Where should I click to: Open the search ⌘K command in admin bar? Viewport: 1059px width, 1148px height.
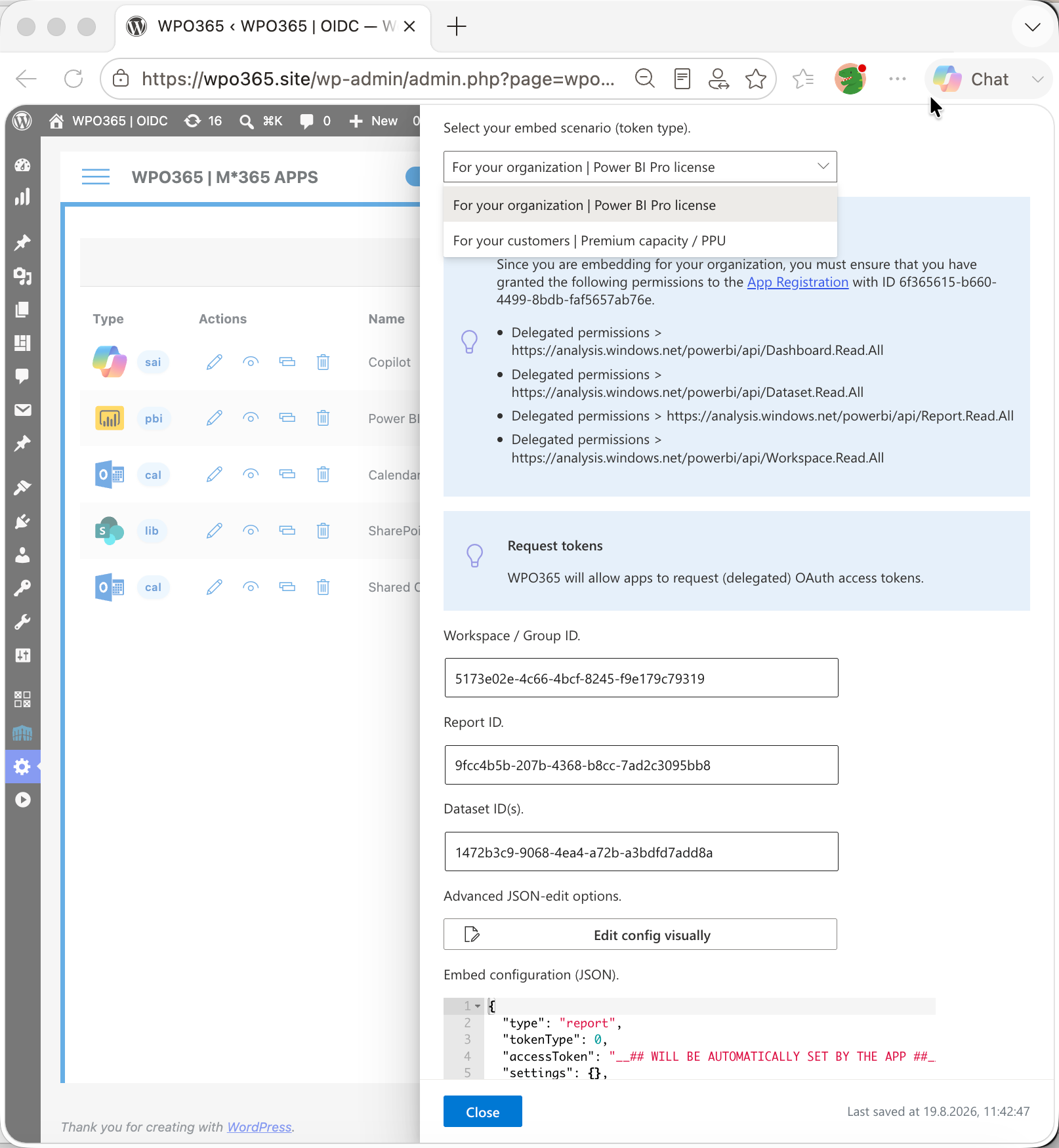click(x=260, y=121)
